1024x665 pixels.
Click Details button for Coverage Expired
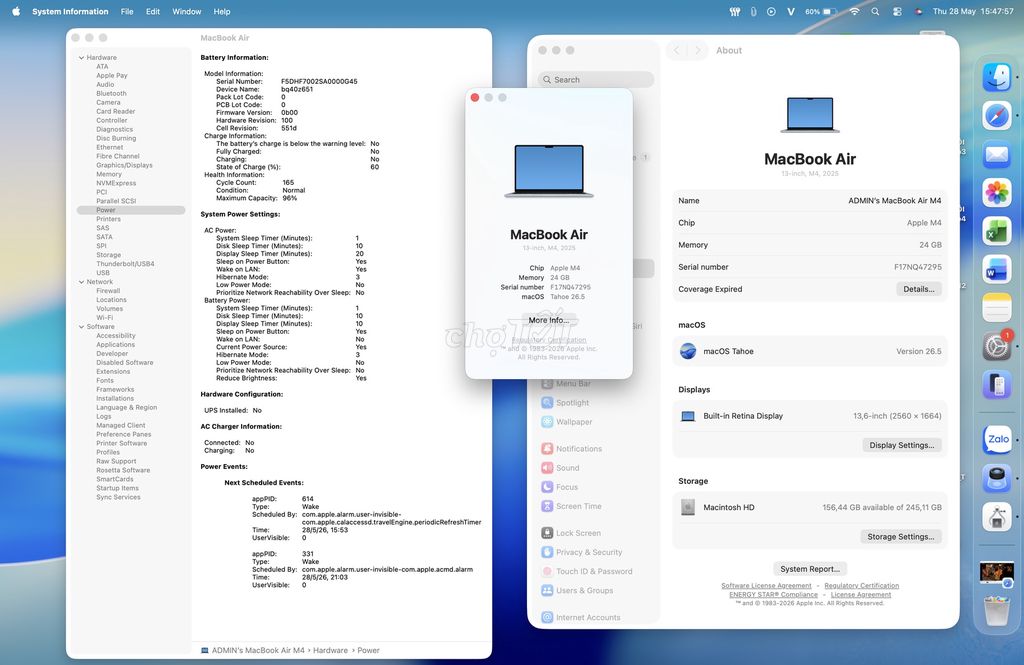[x=918, y=289]
